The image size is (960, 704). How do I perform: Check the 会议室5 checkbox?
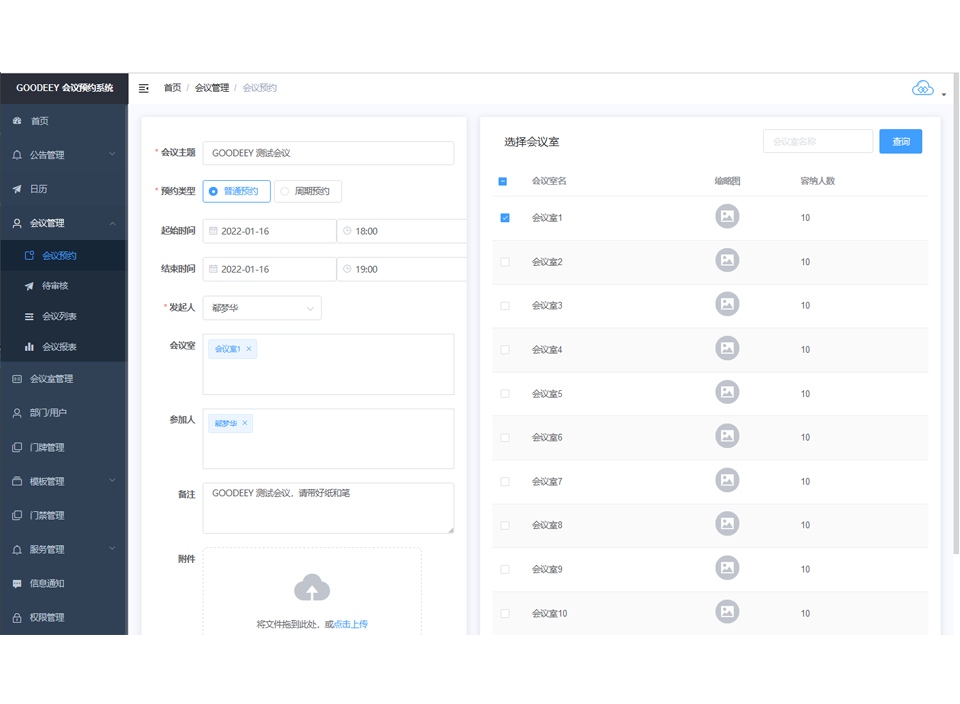505,394
